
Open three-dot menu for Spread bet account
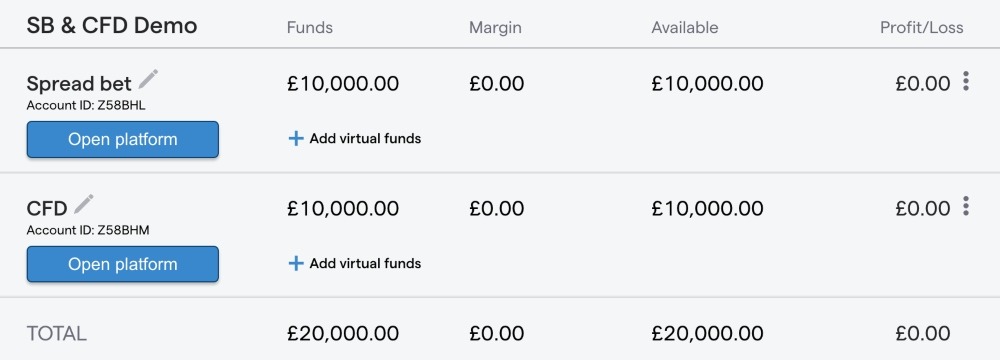(x=966, y=81)
